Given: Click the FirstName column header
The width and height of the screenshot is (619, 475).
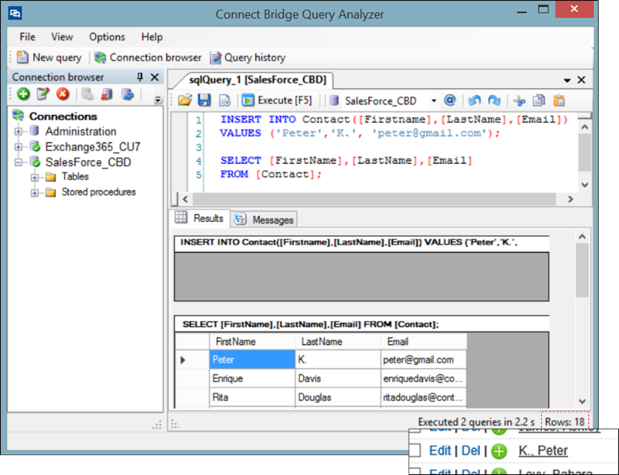Looking at the screenshot, I should coord(252,342).
